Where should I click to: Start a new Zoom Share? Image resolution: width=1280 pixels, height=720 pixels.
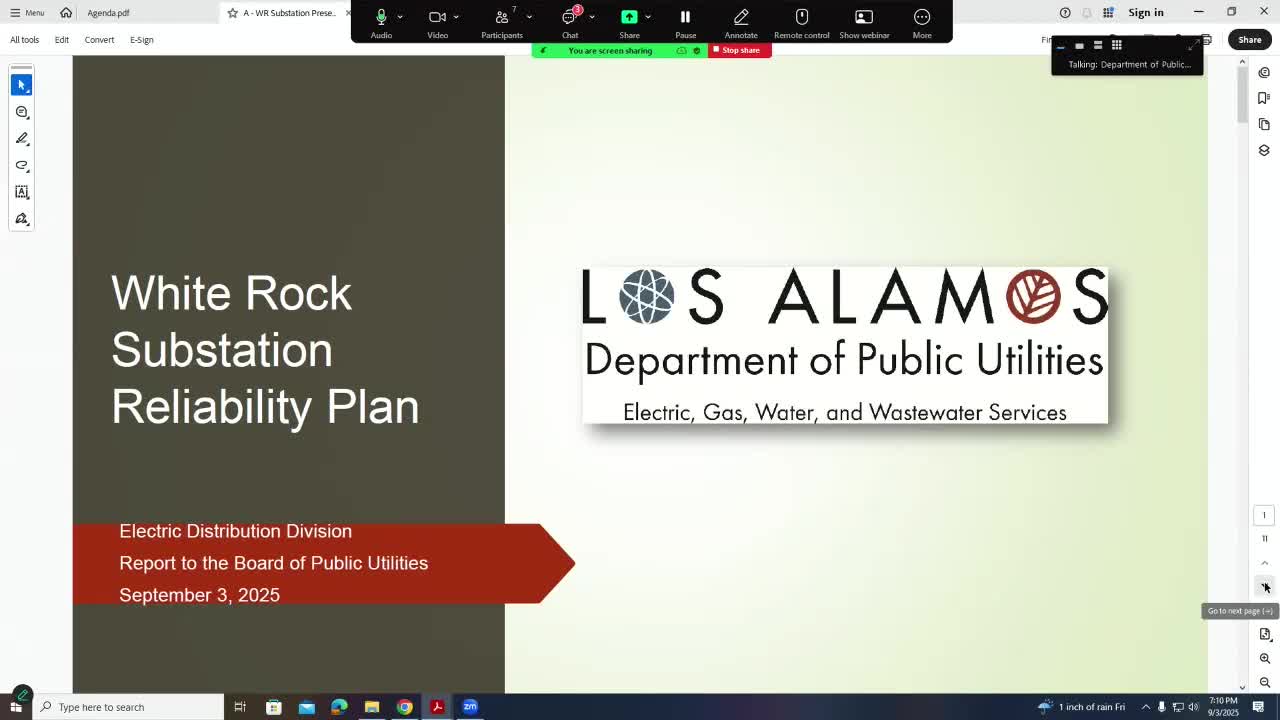629,22
